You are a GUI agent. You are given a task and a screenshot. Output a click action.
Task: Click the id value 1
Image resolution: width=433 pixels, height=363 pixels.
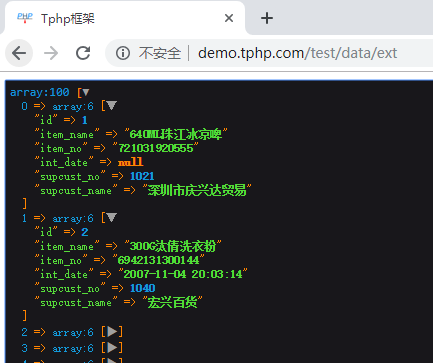[x=85, y=120]
